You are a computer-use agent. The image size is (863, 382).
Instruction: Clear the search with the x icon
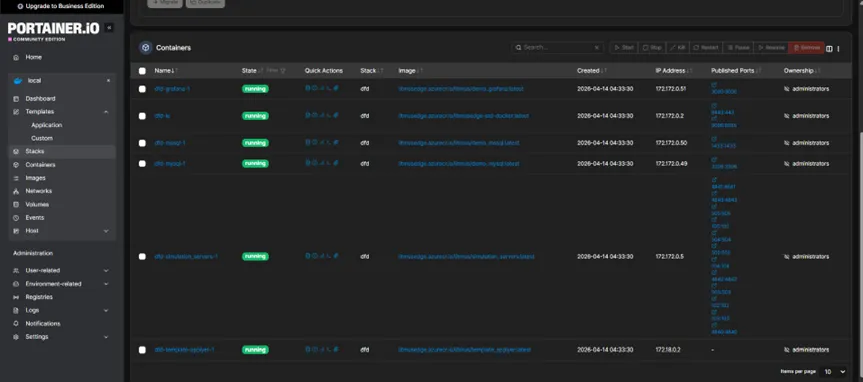(x=597, y=48)
